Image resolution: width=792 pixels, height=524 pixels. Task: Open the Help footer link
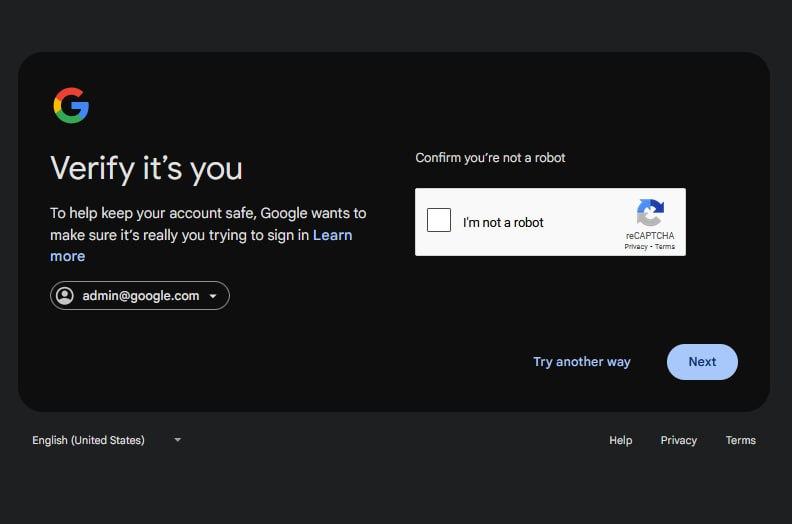(x=620, y=440)
